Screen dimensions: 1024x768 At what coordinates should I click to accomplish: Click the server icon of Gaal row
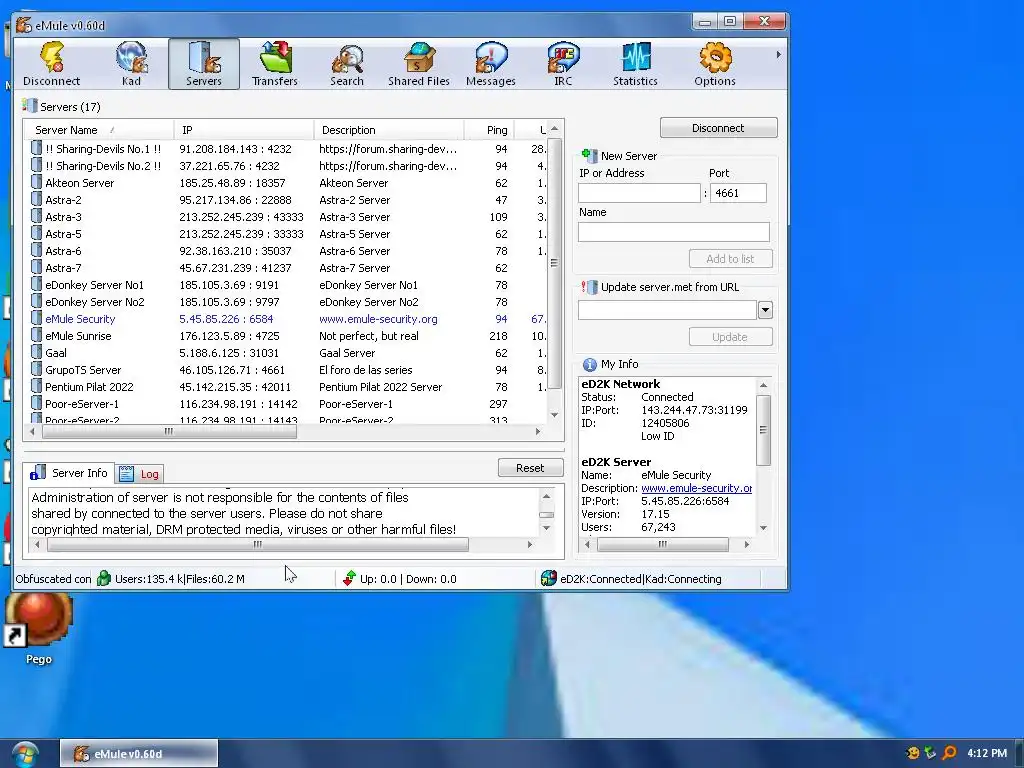(x=37, y=353)
